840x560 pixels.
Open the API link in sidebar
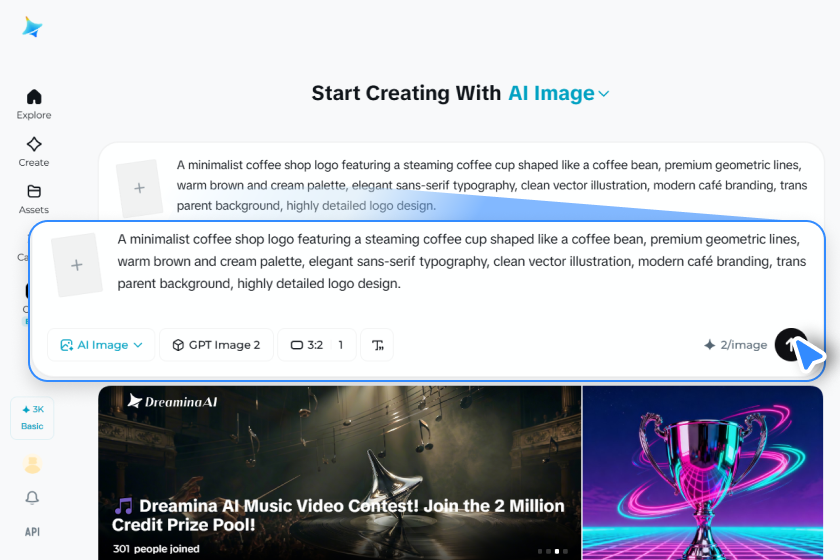[32, 532]
